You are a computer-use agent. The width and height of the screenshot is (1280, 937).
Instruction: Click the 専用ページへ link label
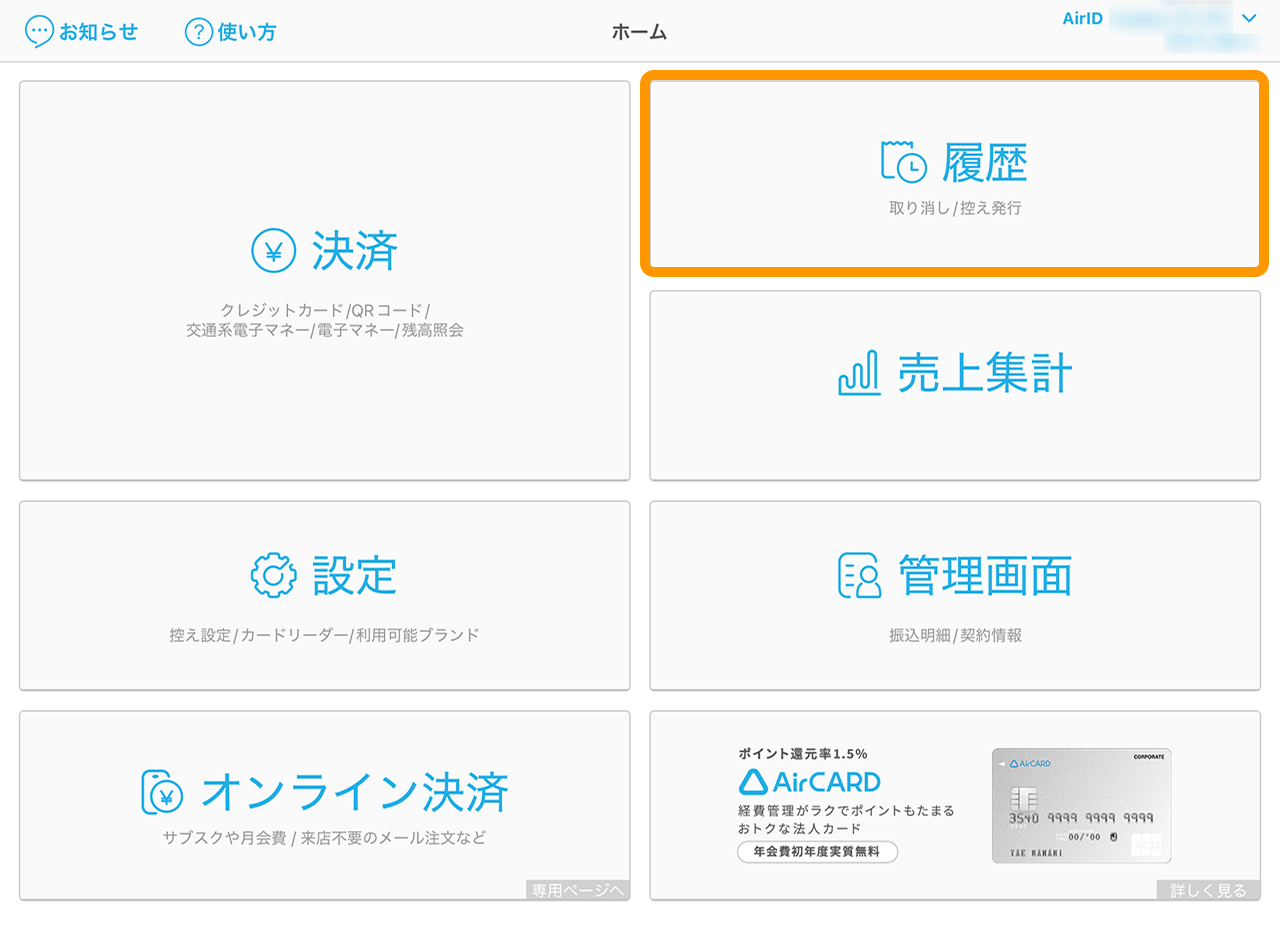coord(577,890)
